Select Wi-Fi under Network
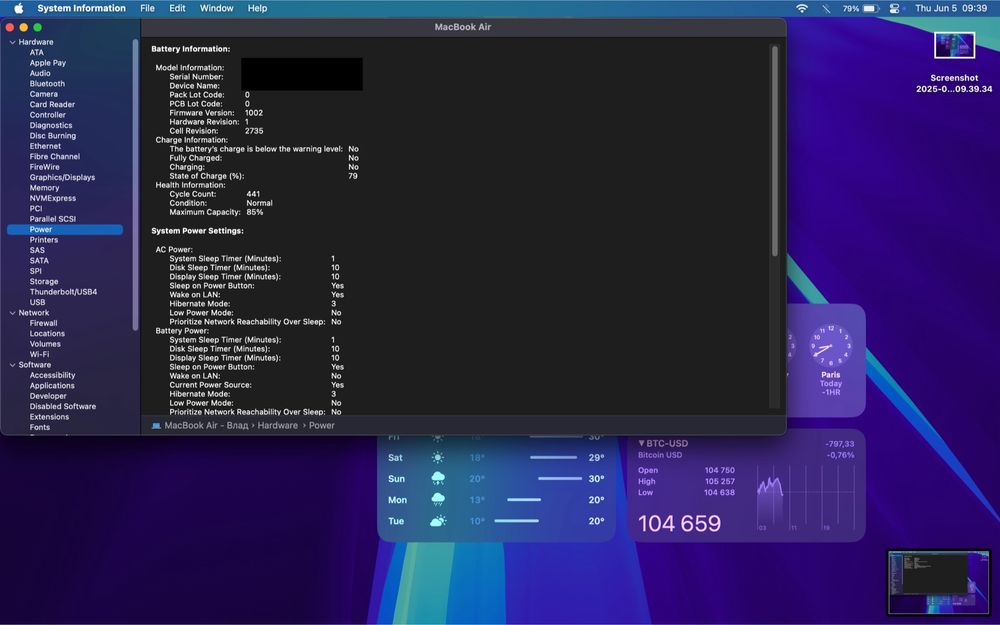 (x=39, y=355)
